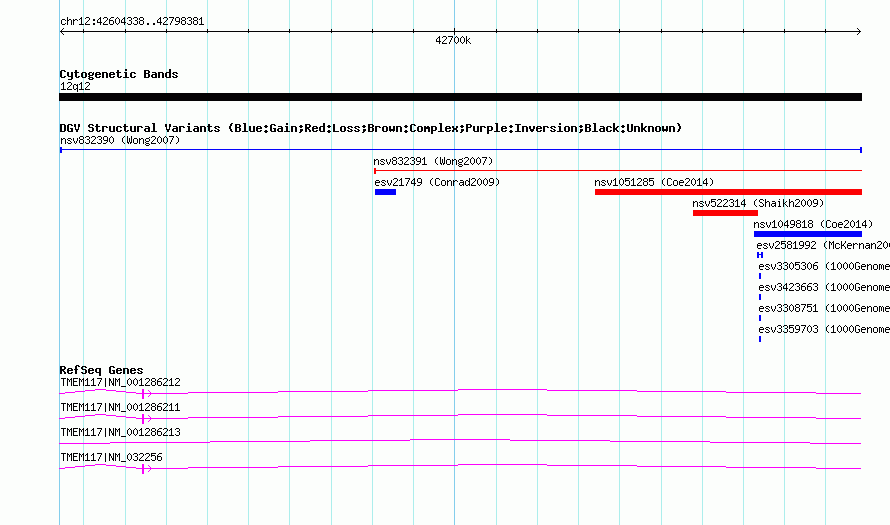Open the esv3305306 1000Genomes variant label
Image resolution: width=890 pixels, height=525 pixels.
tap(824, 266)
